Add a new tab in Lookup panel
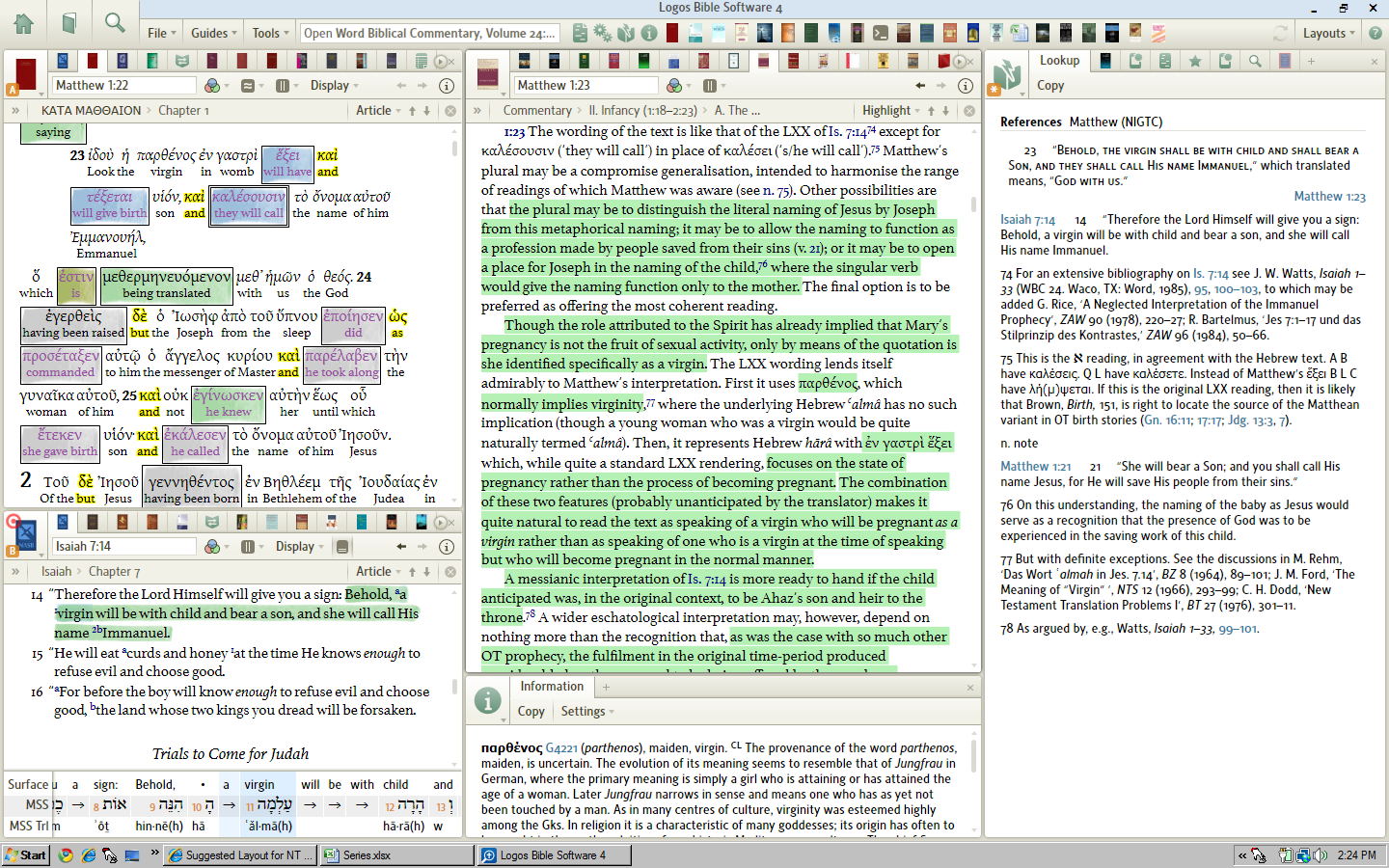Image resolution: width=1389 pixels, height=868 pixels. pyautogui.click(x=1311, y=61)
